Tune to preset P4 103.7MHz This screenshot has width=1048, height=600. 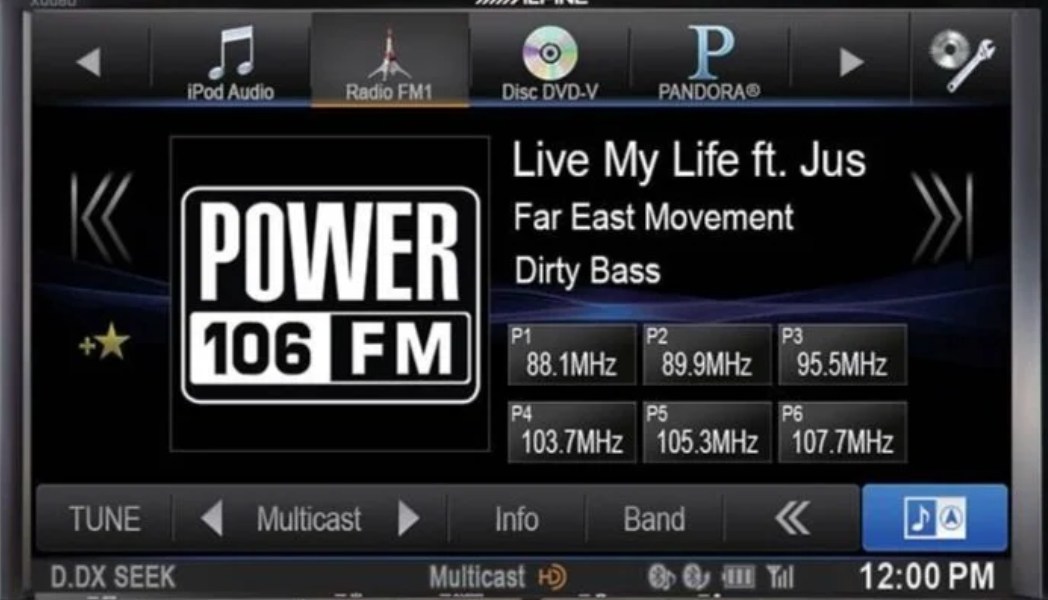tap(571, 432)
